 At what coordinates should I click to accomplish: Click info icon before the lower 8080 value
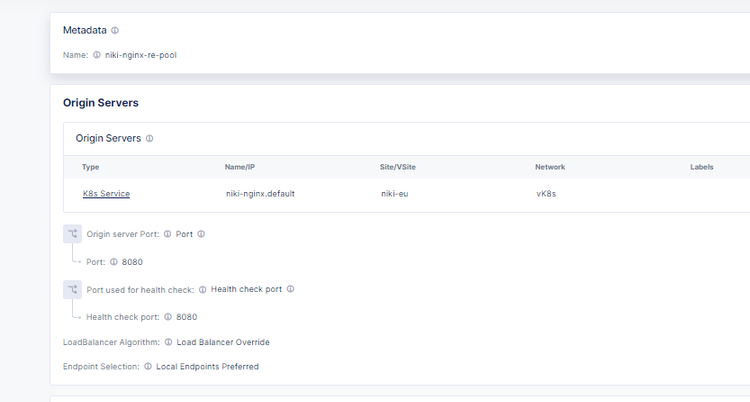click(167, 317)
